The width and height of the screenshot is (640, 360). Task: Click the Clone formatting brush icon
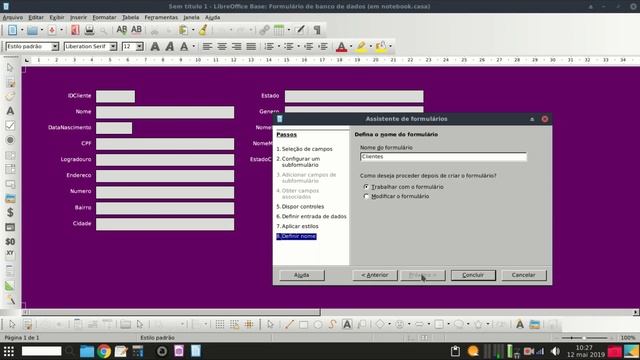(x=203, y=30)
